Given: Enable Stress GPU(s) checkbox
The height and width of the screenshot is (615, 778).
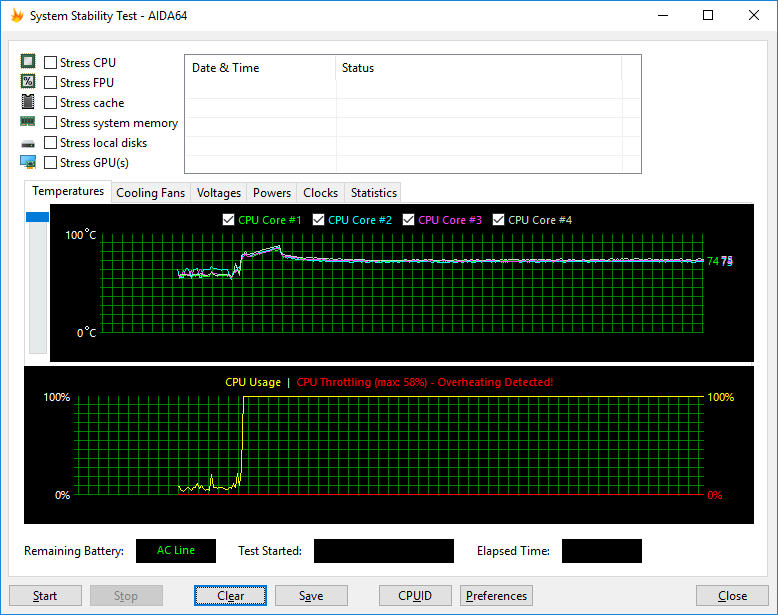Looking at the screenshot, I should 50,163.
